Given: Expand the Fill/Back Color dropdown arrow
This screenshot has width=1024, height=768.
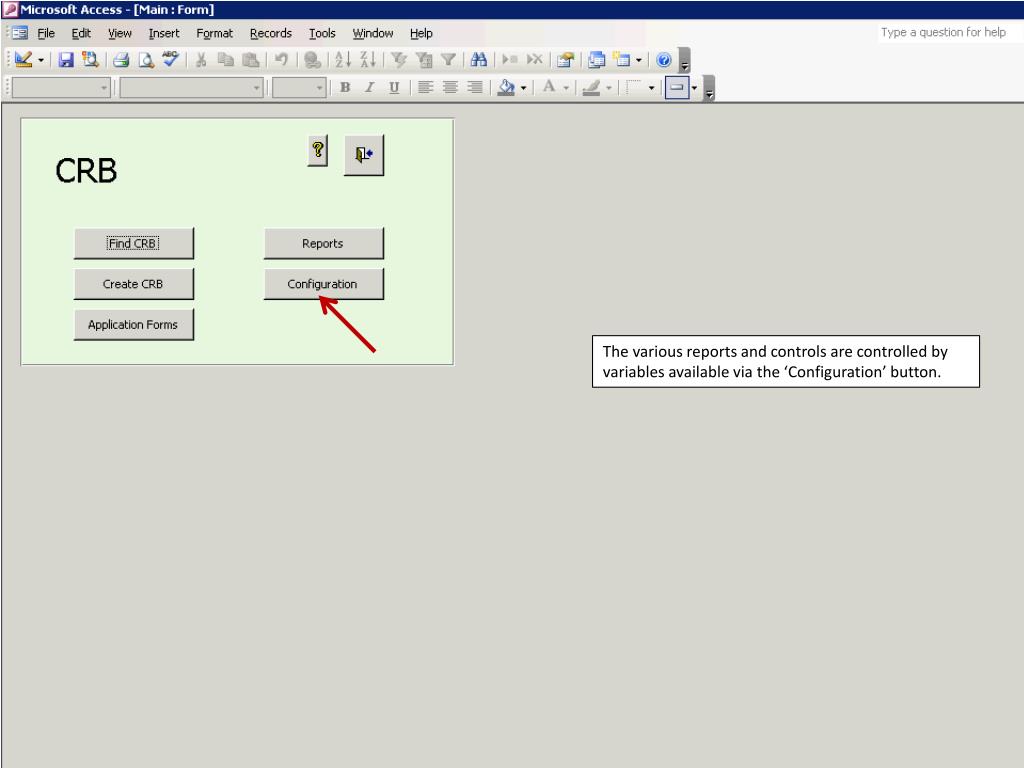Looking at the screenshot, I should [x=524, y=88].
